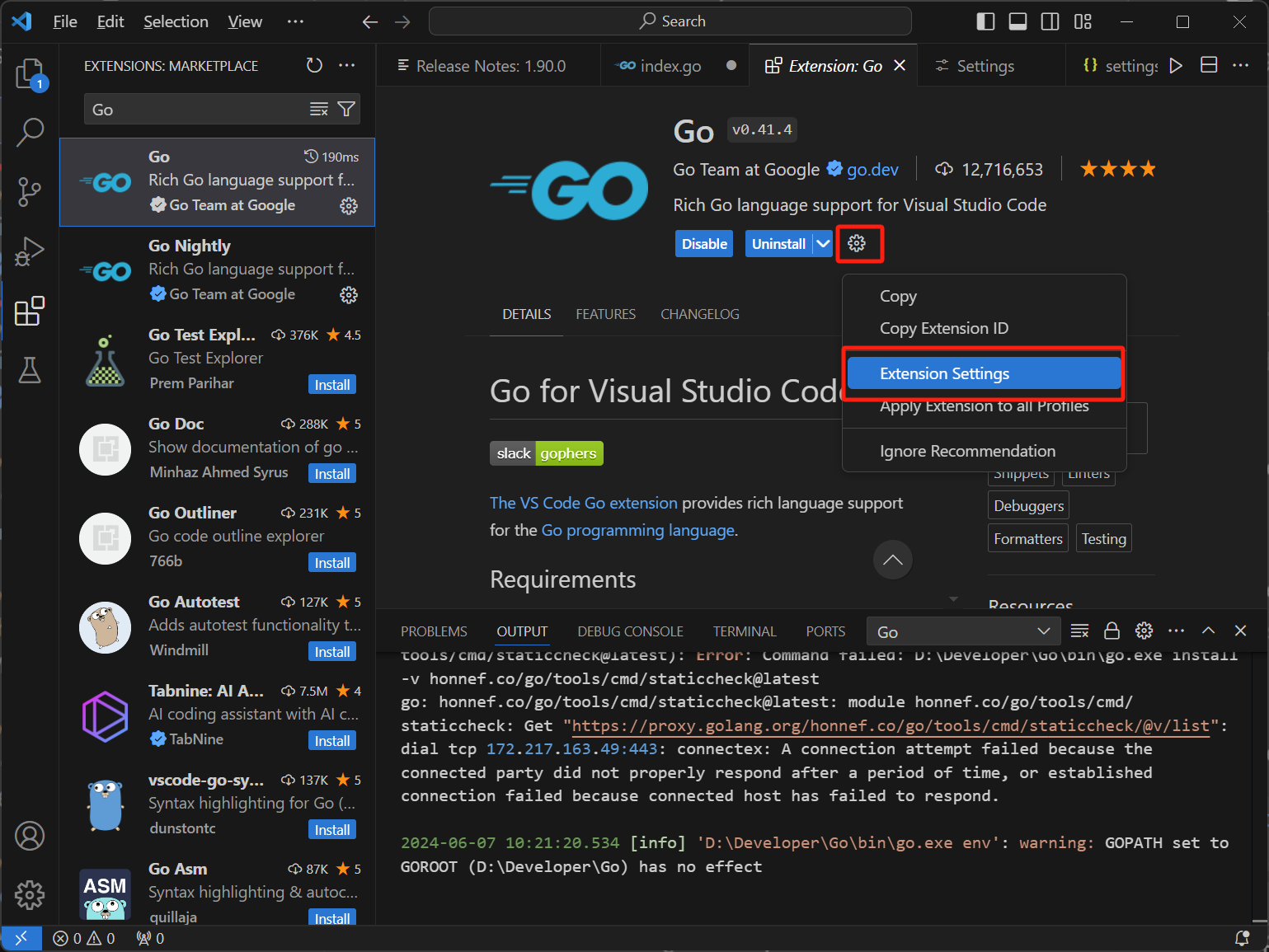Toggle the bottom panel layout icon
The height and width of the screenshot is (952, 1269).
tap(1018, 21)
